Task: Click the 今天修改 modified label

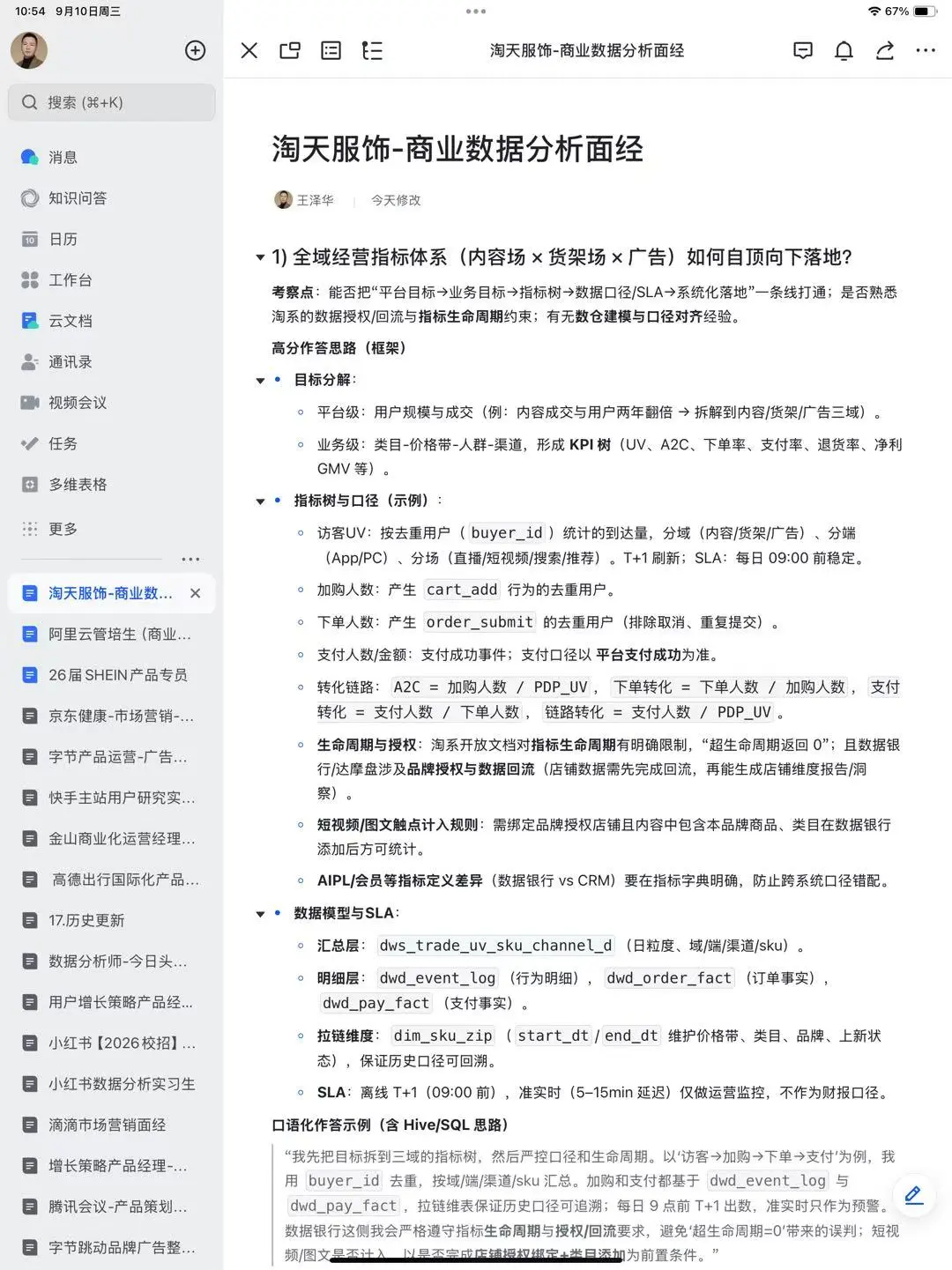Action: [x=396, y=200]
